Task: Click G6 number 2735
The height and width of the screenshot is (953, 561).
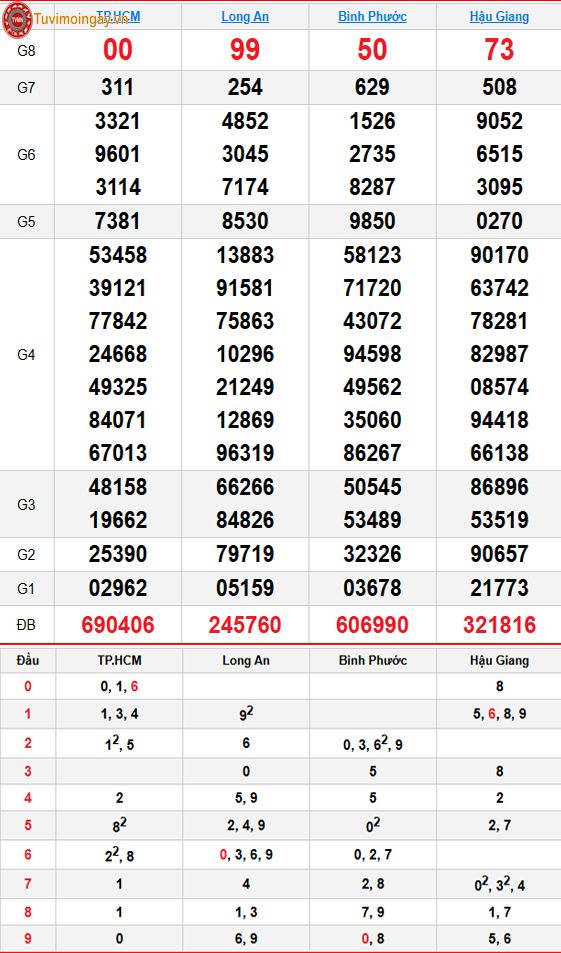Action: [372, 154]
